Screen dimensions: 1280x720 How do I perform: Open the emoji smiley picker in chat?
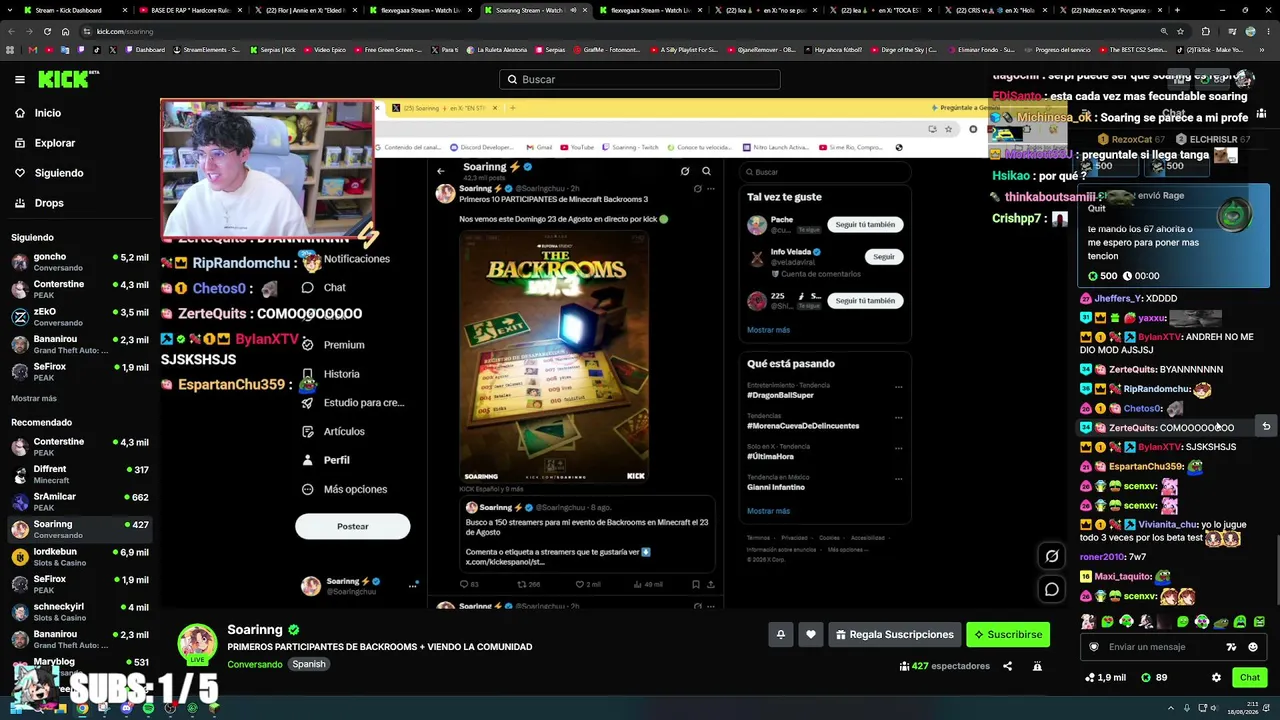coord(1253,647)
